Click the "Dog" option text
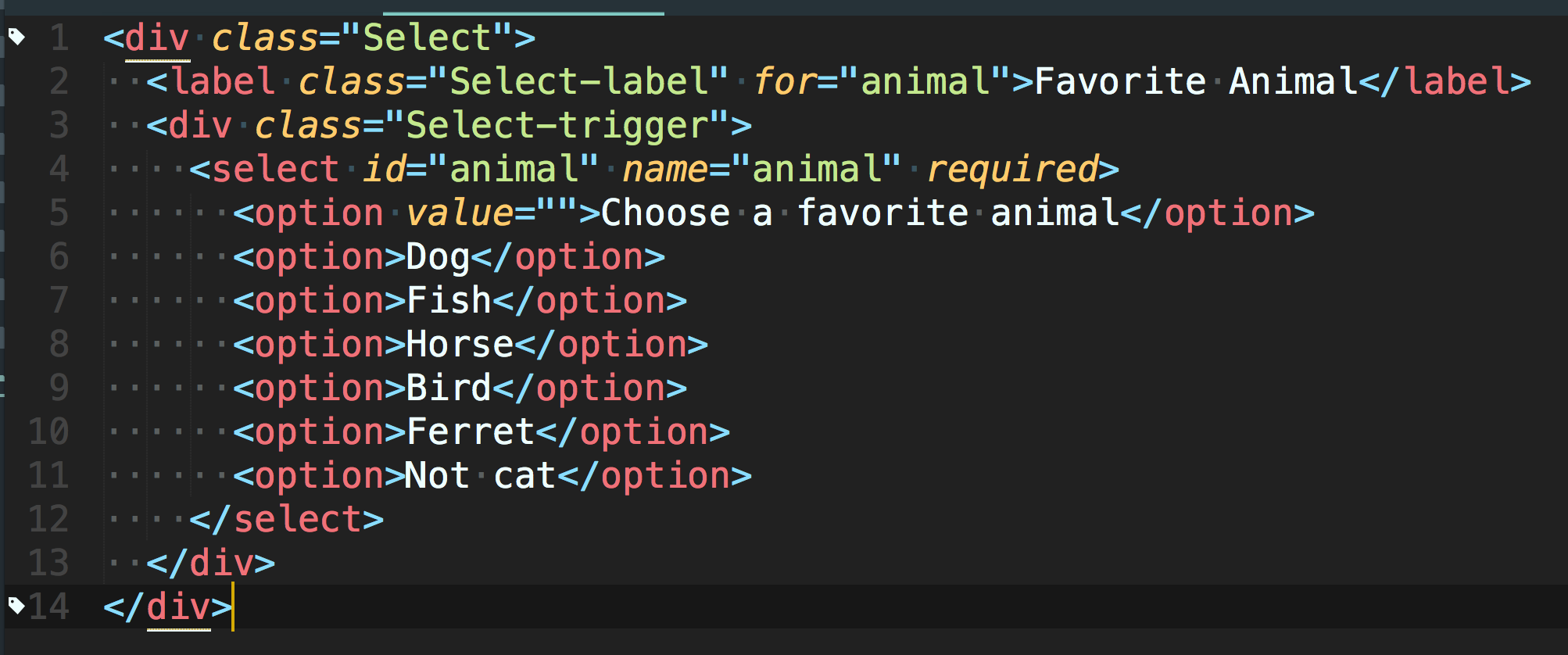 [x=438, y=256]
